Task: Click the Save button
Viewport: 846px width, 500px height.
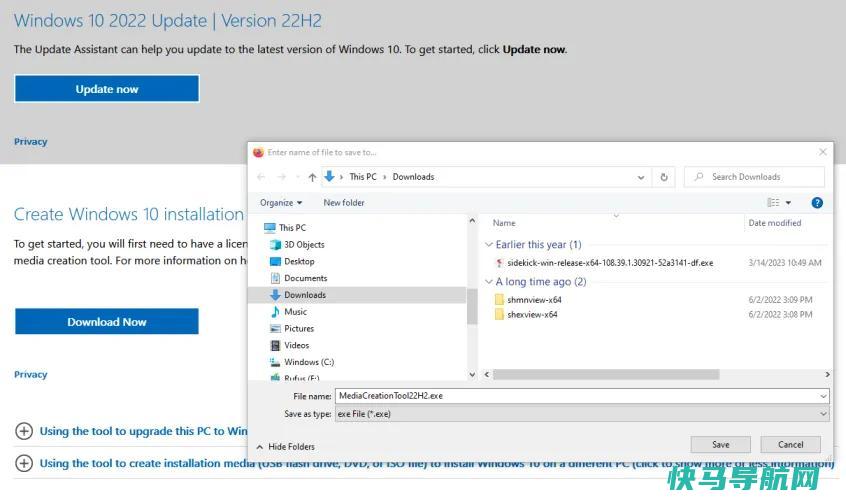Action: 720,444
